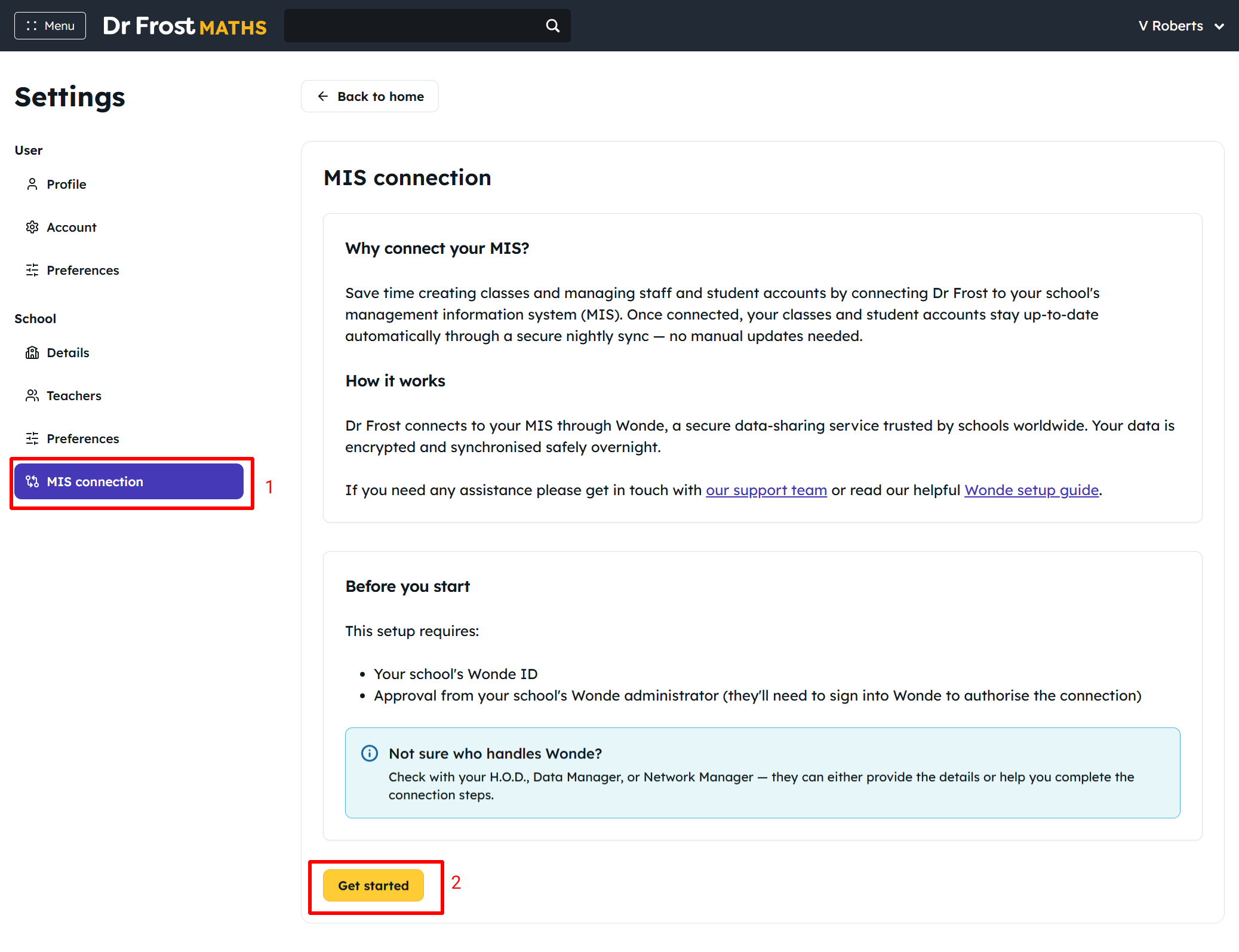Click the Profile person icon

[32, 184]
